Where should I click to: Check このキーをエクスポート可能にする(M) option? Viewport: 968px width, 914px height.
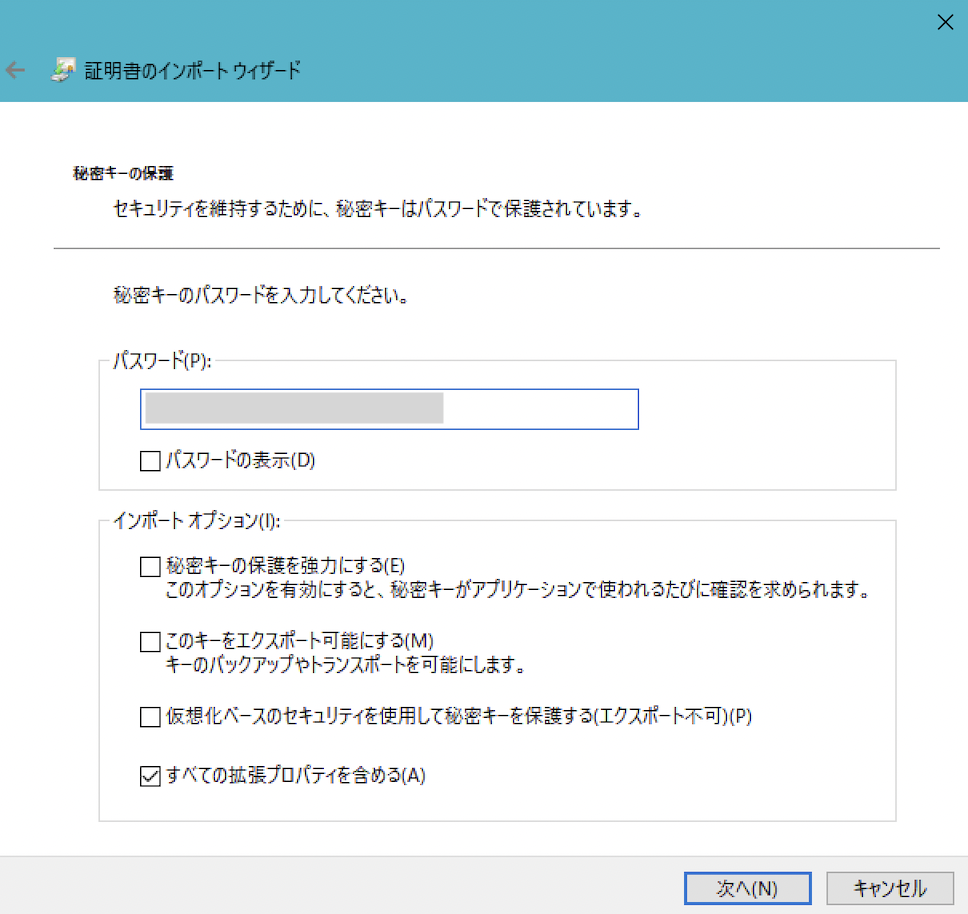click(150, 641)
